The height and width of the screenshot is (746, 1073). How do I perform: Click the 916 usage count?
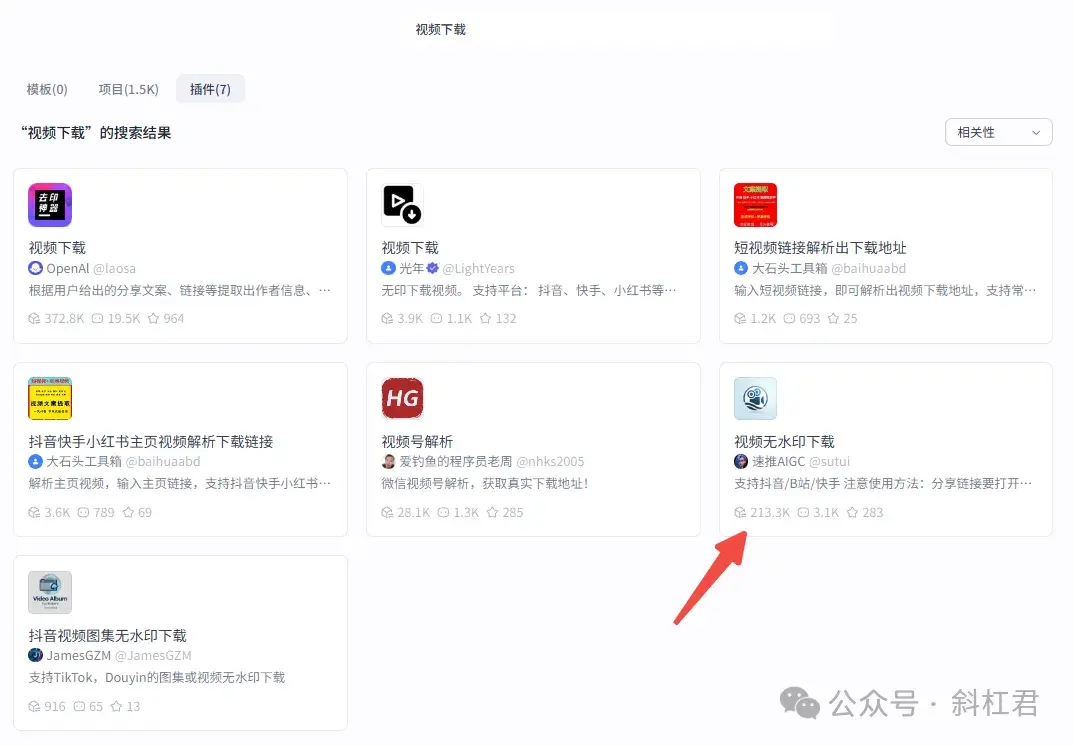(55, 706)
